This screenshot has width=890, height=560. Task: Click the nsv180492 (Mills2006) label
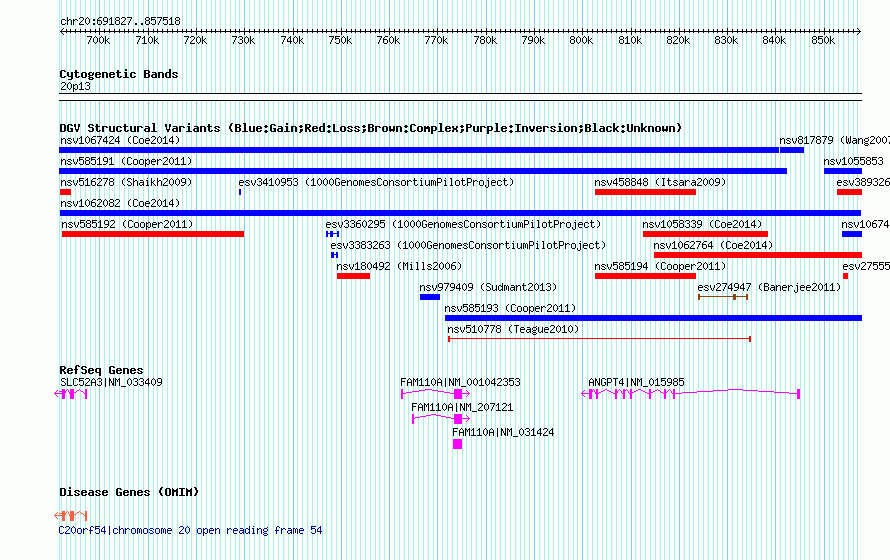[399, 266]
